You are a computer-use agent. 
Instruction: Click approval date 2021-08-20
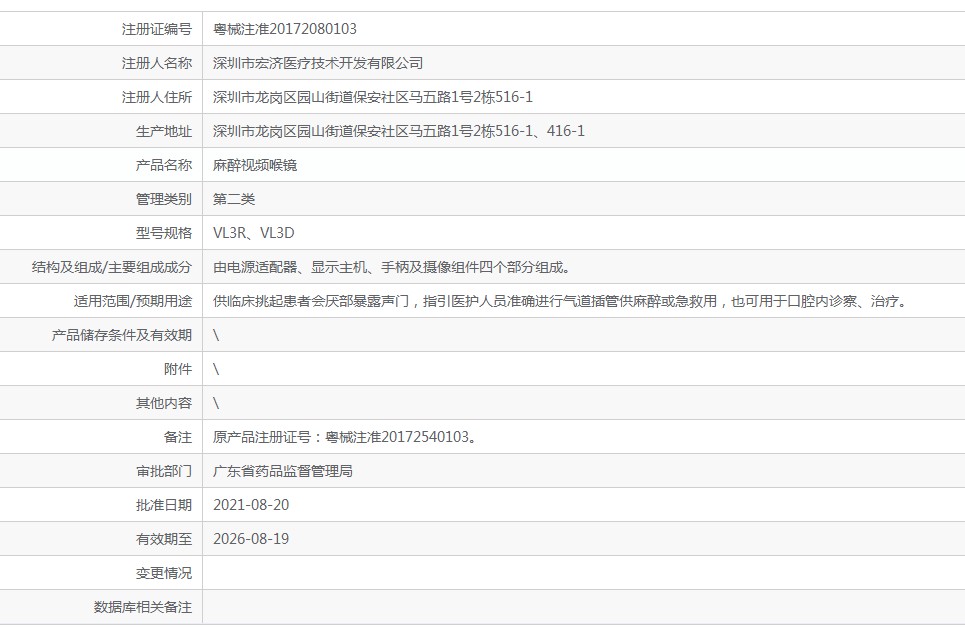(251, 505)
